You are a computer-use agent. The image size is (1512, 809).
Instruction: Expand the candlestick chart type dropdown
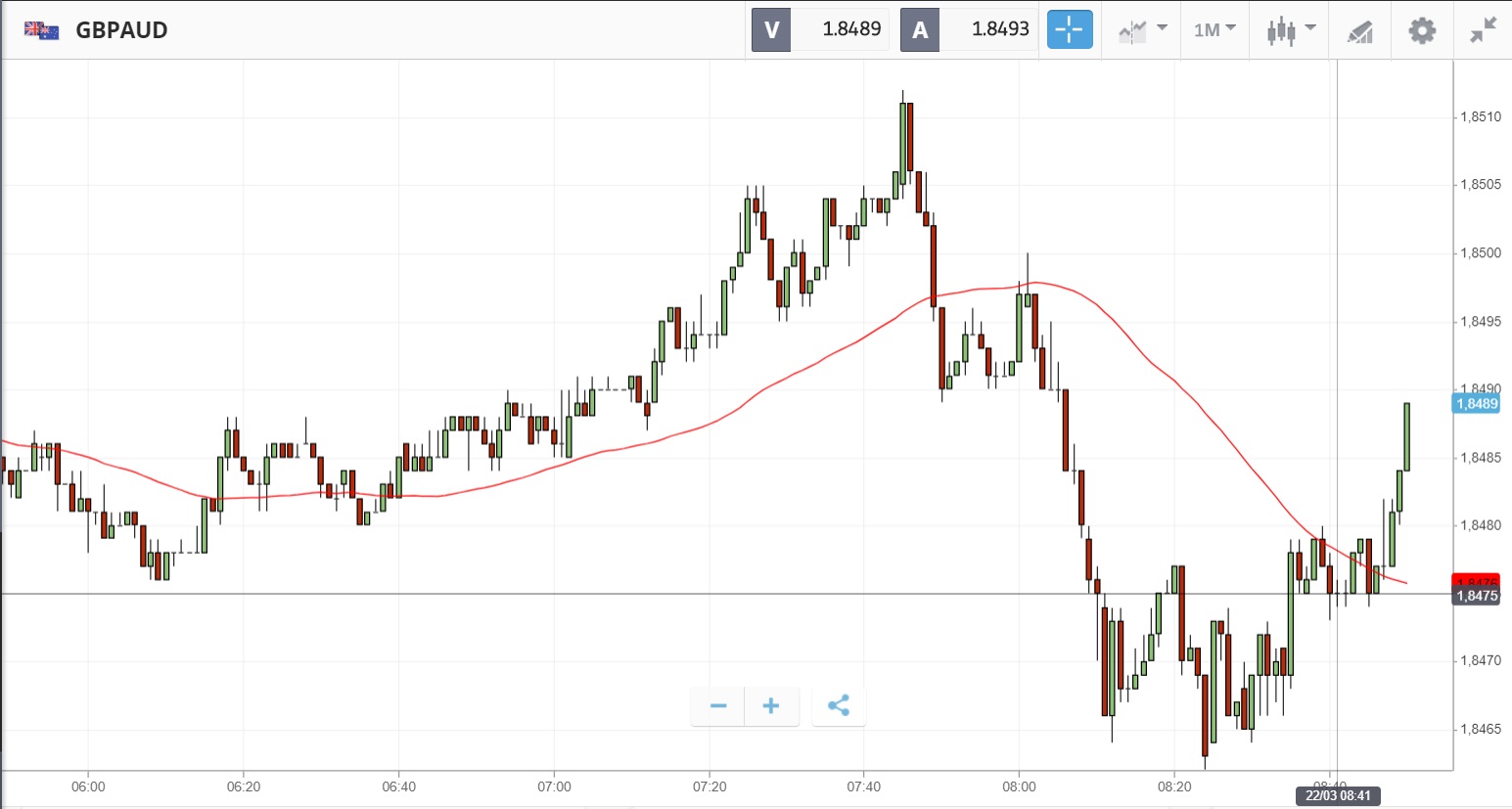(1291, 30)
